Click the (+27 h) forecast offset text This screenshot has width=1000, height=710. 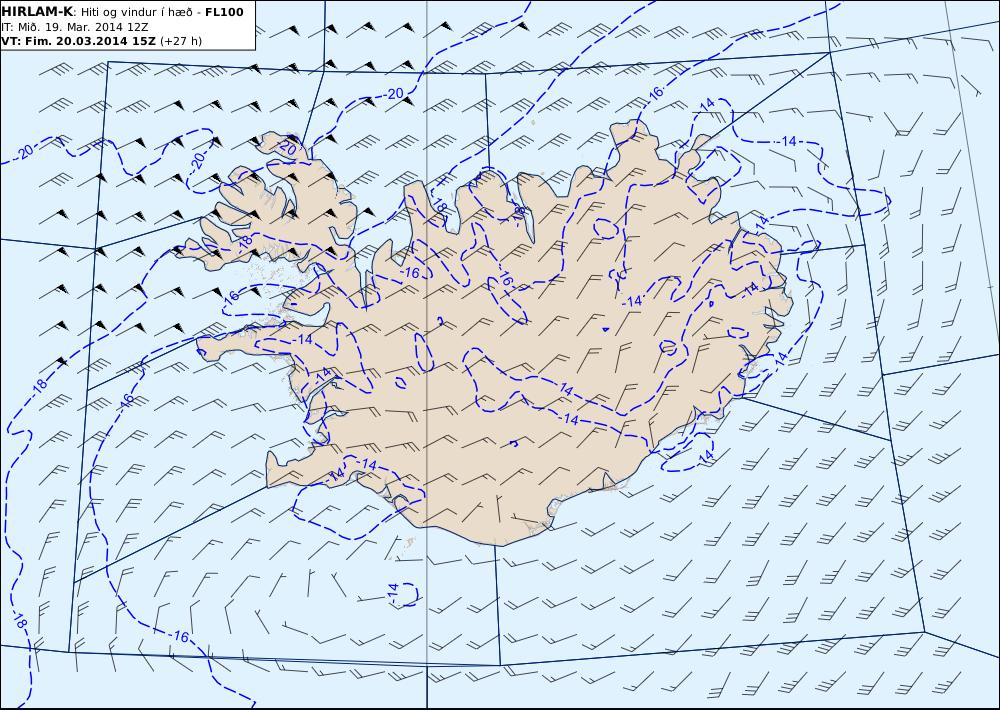pyautogui.click(x=181, y=41)
